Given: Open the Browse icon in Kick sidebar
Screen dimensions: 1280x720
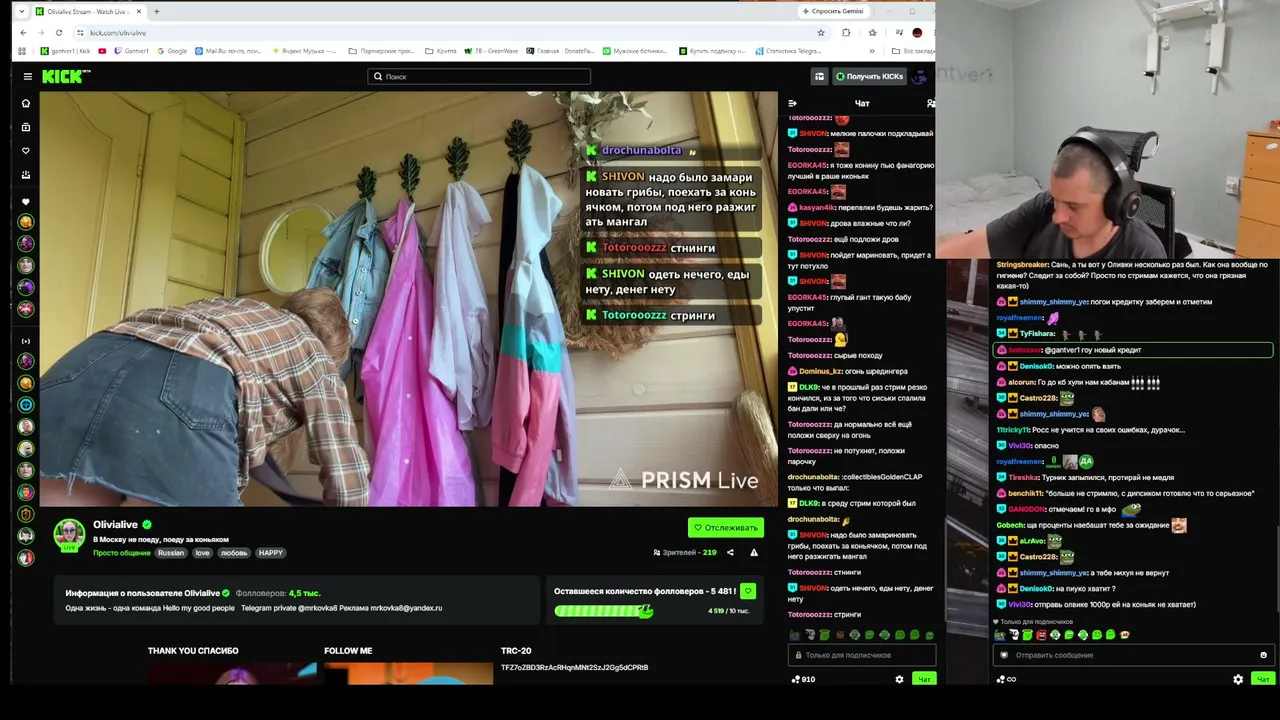Looking at the screenshot, I should (26, 127).
